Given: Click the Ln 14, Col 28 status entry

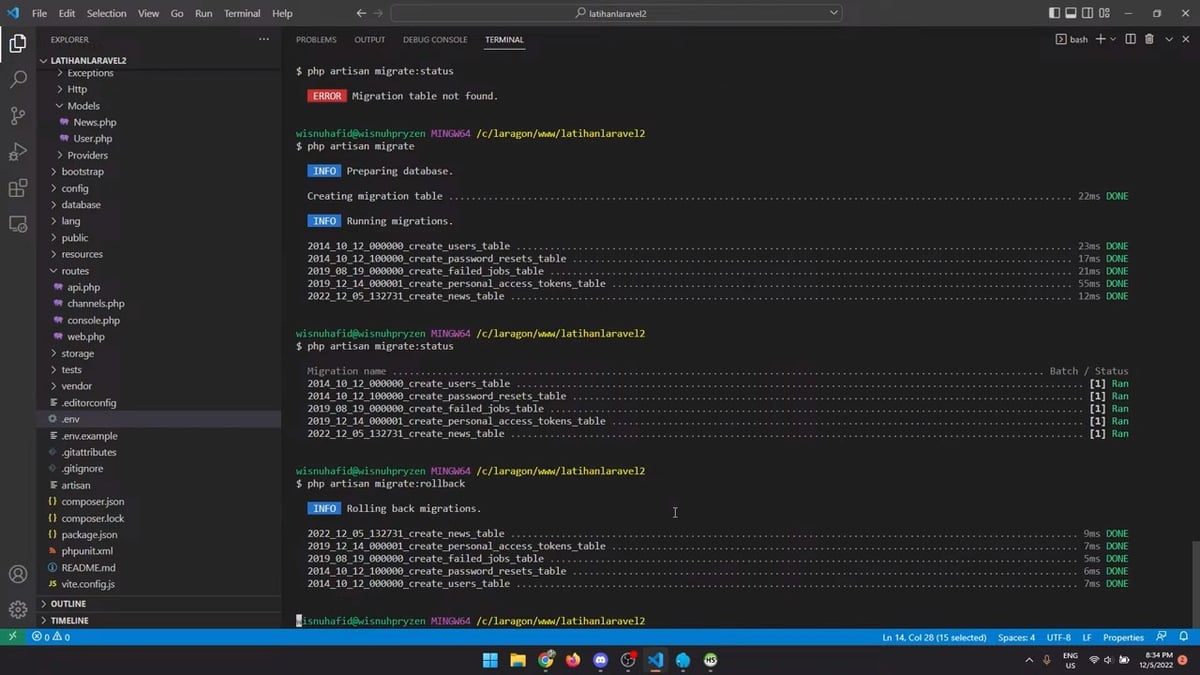Looking at the screenshot, I should click(935, 637).
